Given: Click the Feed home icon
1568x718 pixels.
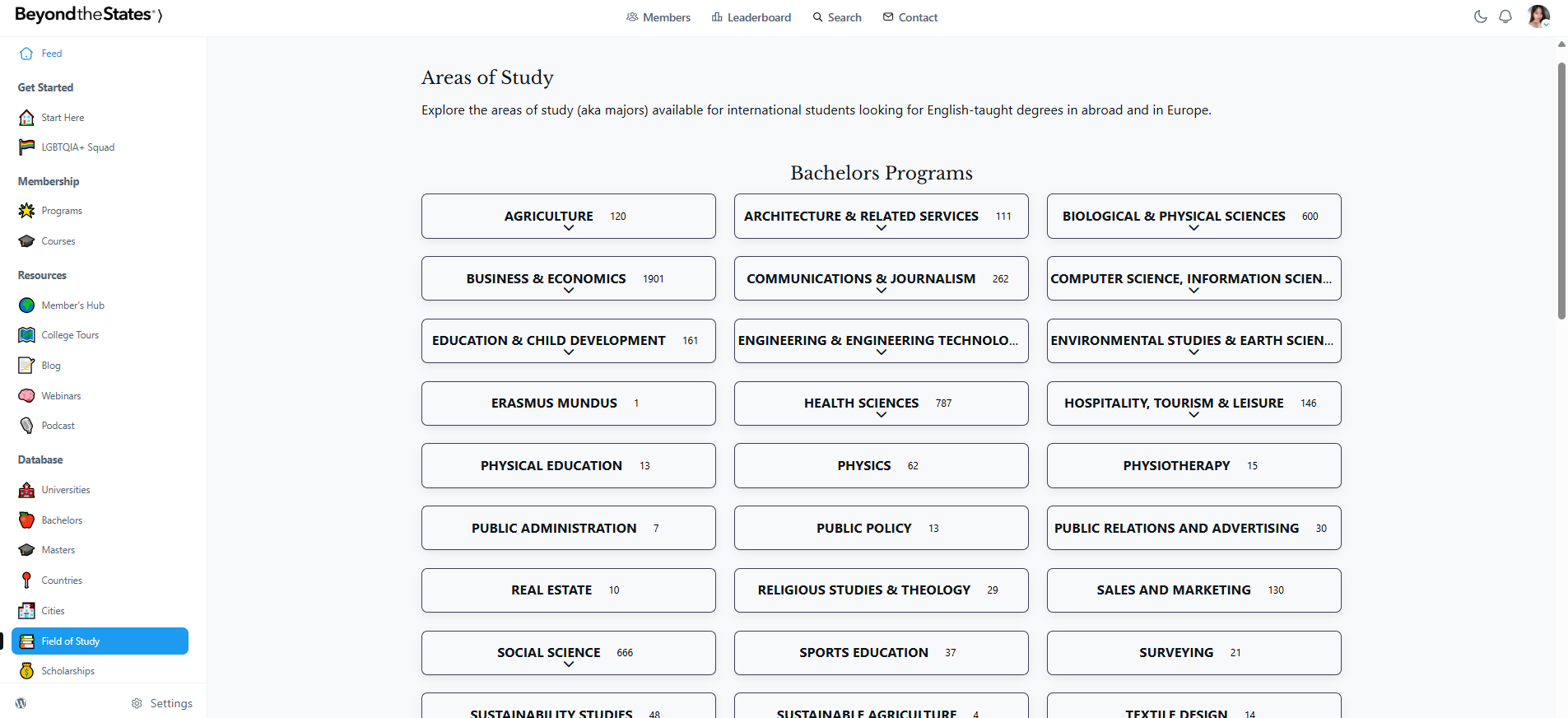Looking at the screenshot, I should point(26,54).
